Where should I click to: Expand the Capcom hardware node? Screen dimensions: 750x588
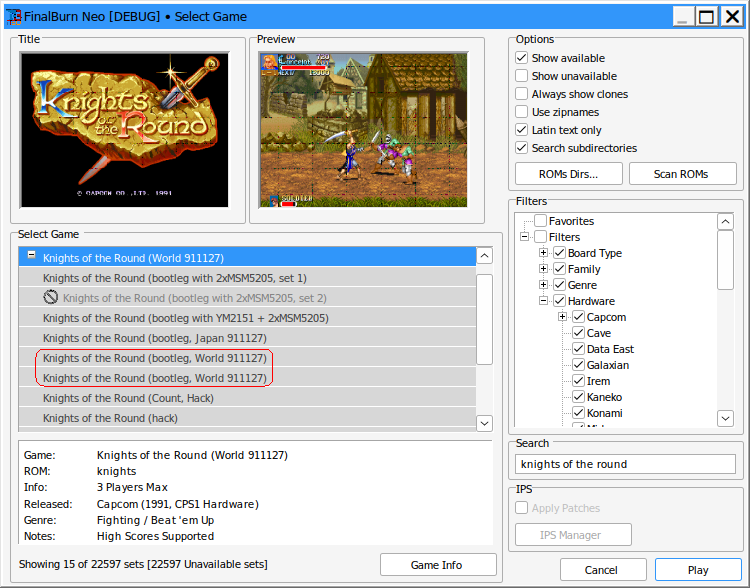point(562,317)
